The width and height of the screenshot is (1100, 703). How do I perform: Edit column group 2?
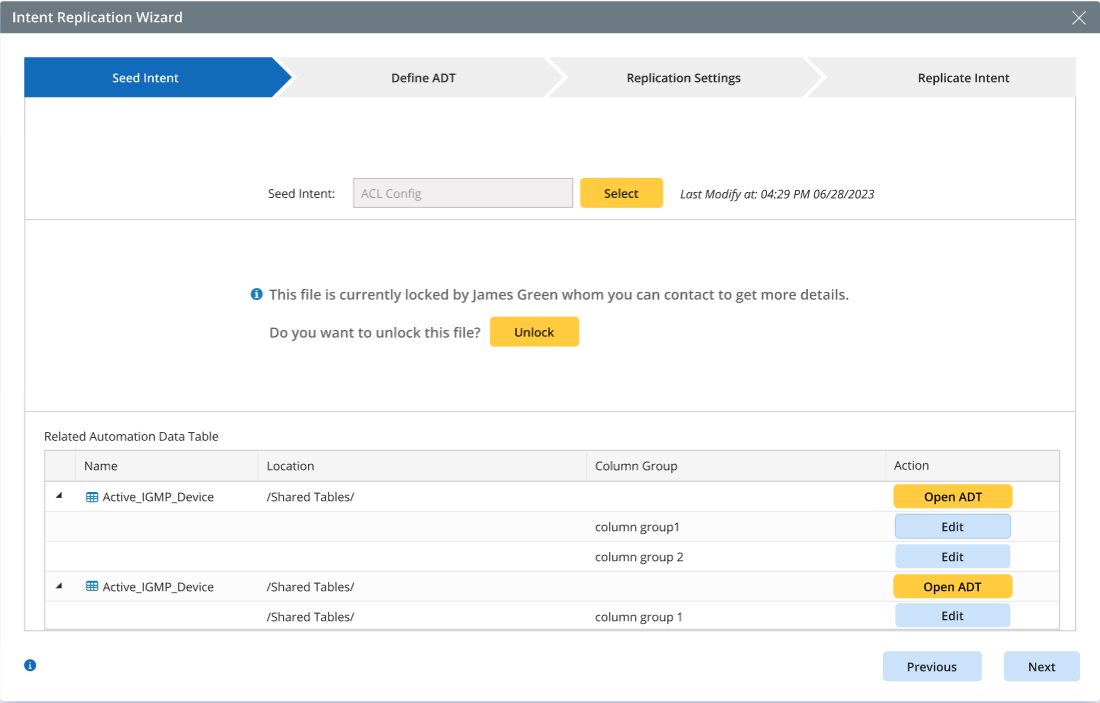point(952,557)
